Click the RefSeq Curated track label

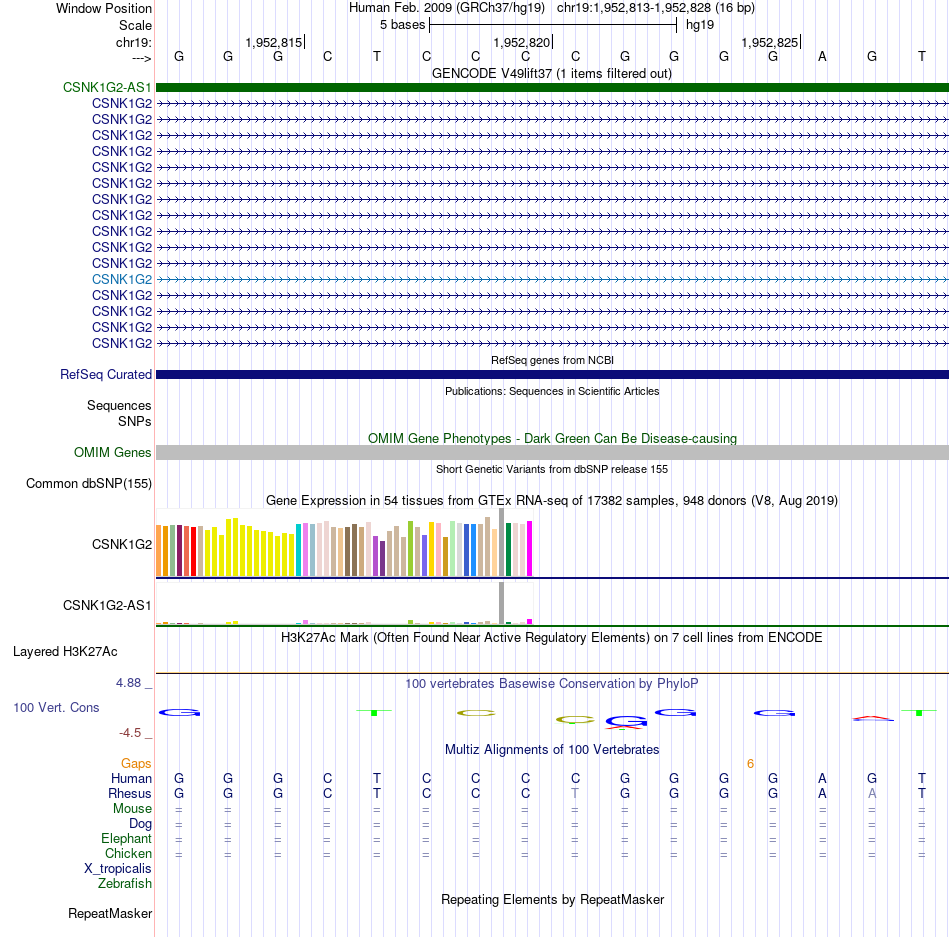point(106,374)
